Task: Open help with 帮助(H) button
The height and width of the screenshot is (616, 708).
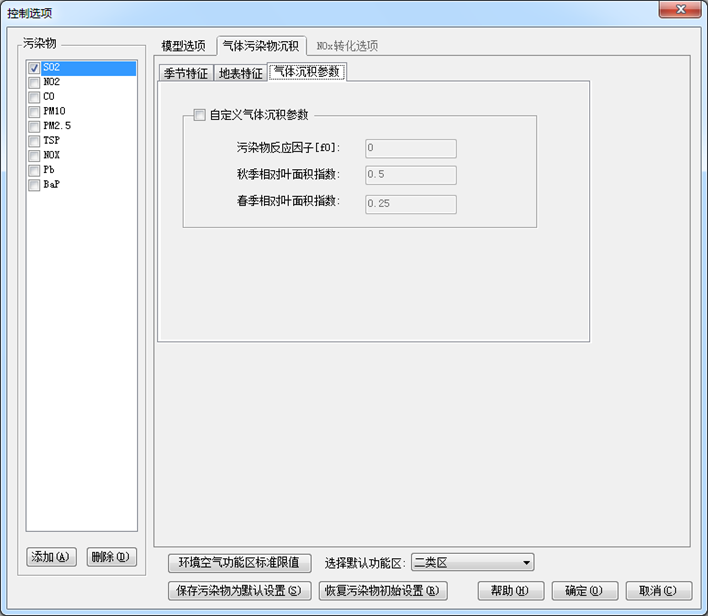Action: (510, 591)
